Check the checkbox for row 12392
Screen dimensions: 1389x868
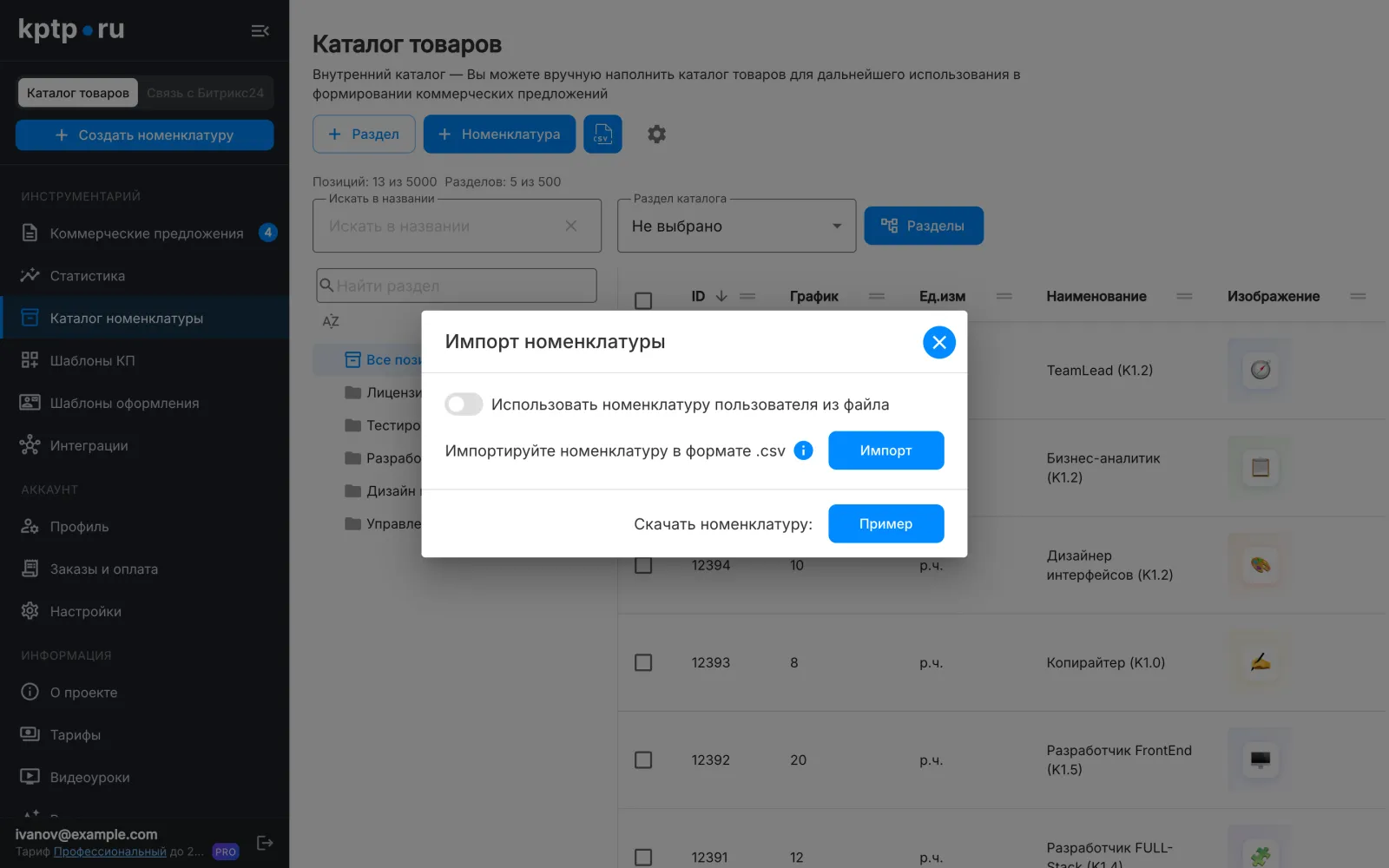coord(643,760)
